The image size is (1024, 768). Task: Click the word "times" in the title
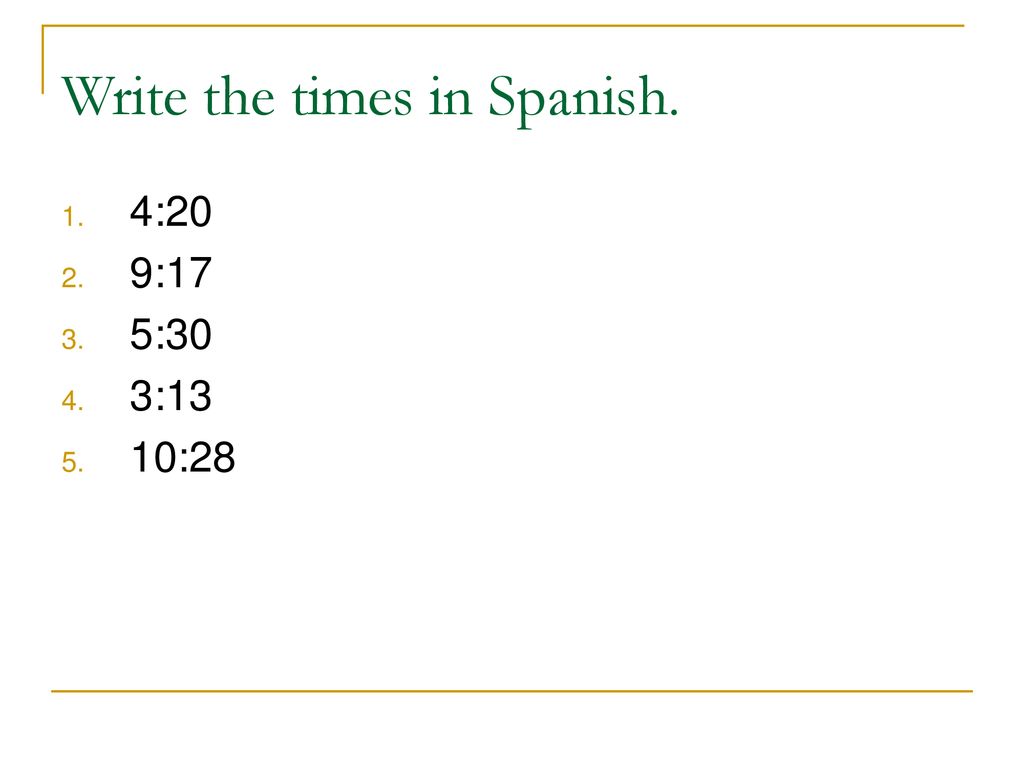pyautogui.click(x=352, y=98)
